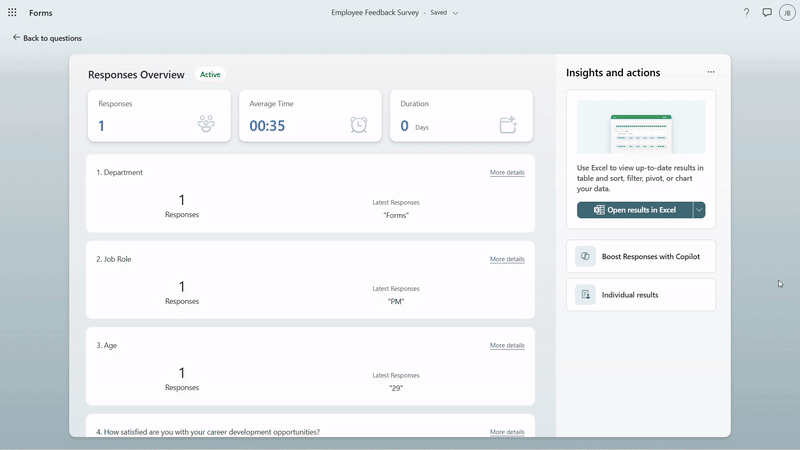Click the Responses people icon
The width and height of the screenshot is (800, 450).
[206, 123]
